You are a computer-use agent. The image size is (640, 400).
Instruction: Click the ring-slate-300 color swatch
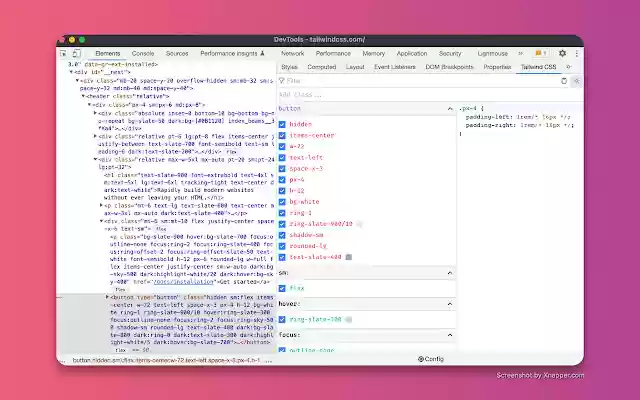[x=349, y=320]
